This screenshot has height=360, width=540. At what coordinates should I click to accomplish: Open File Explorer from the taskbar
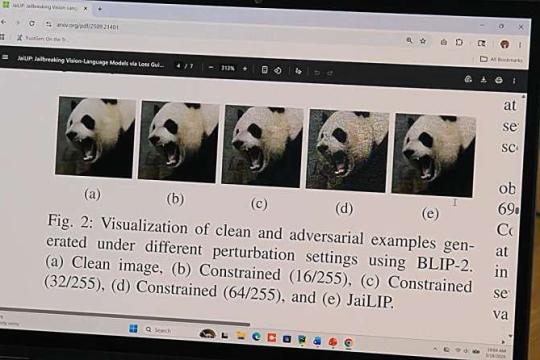click(241, 336)
